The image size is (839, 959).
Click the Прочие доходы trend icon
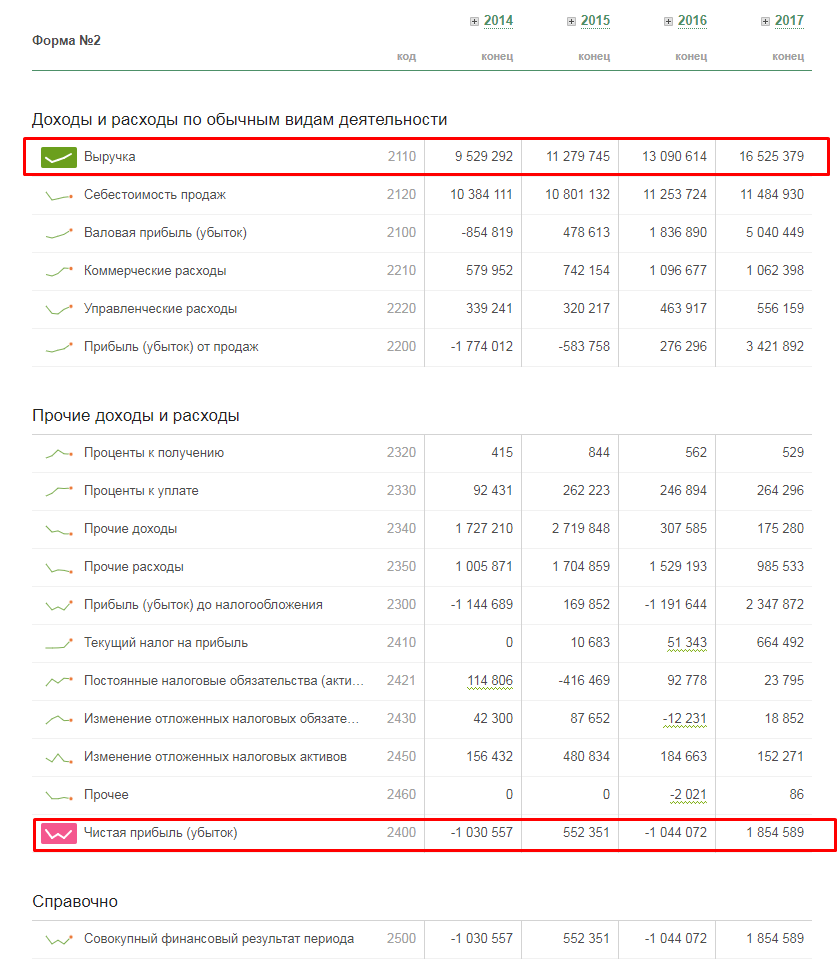coord(59,529)
